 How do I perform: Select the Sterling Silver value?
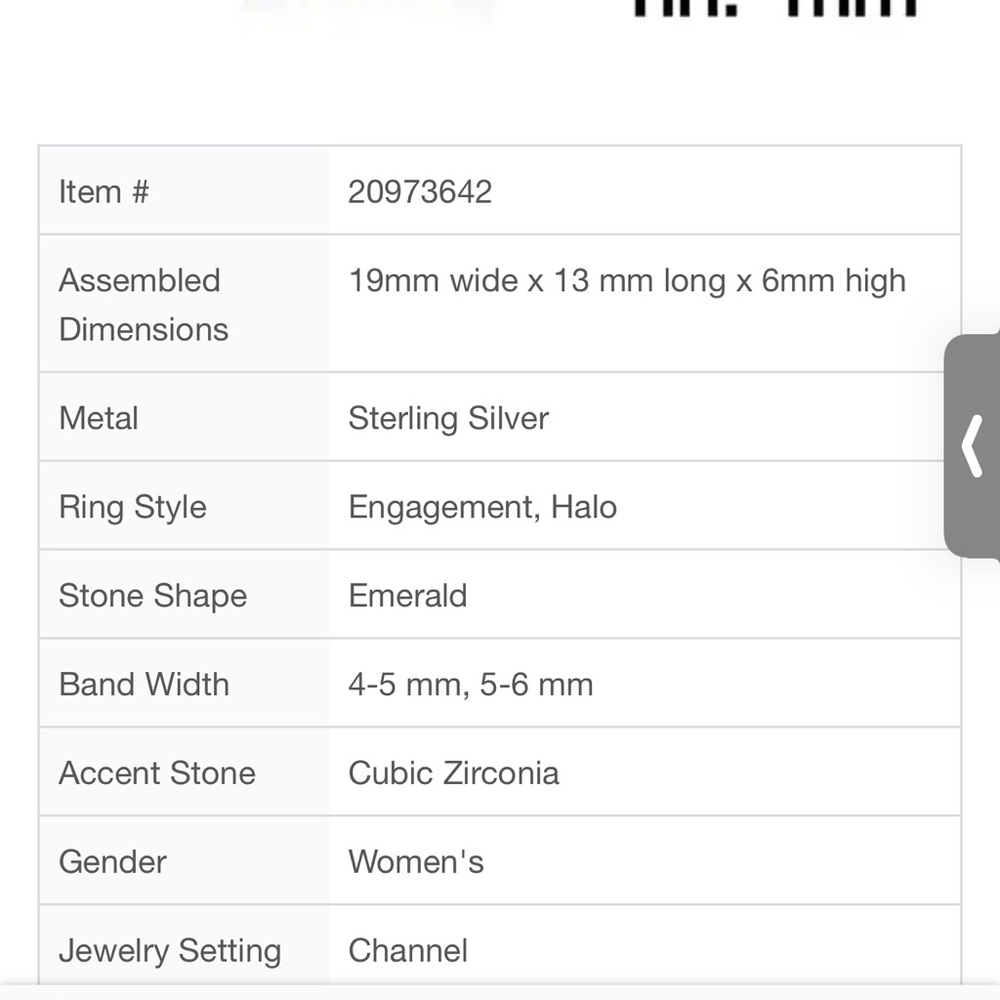[x=448, y=417]
